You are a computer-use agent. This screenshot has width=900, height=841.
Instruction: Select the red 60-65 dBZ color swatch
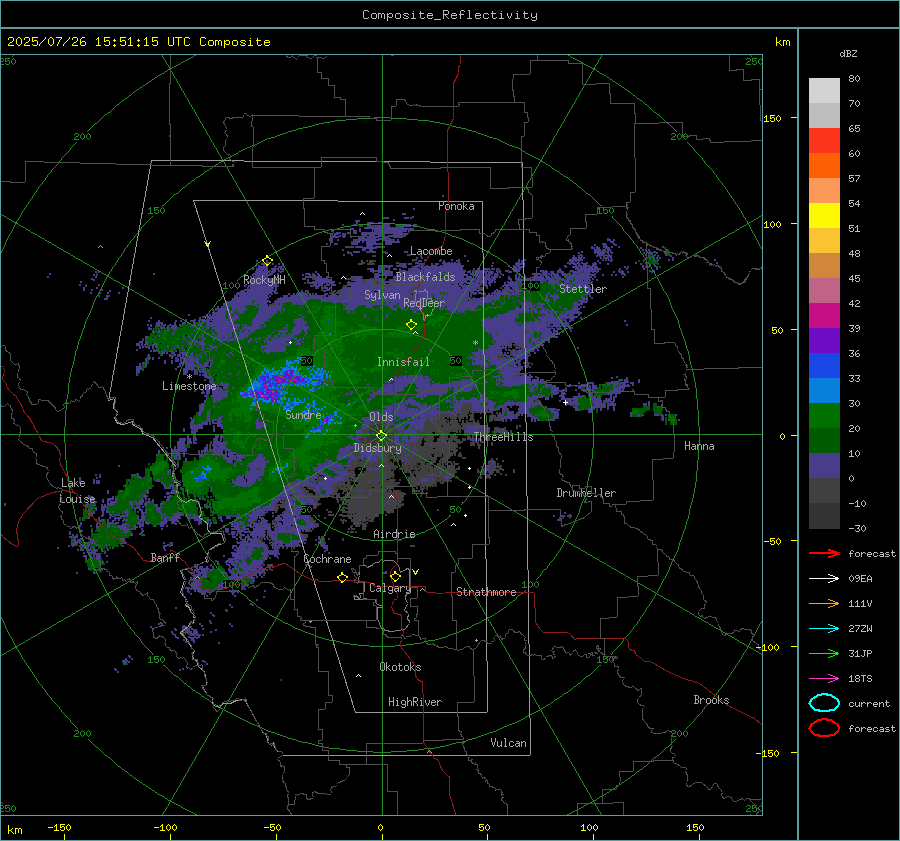coord(824,141)
